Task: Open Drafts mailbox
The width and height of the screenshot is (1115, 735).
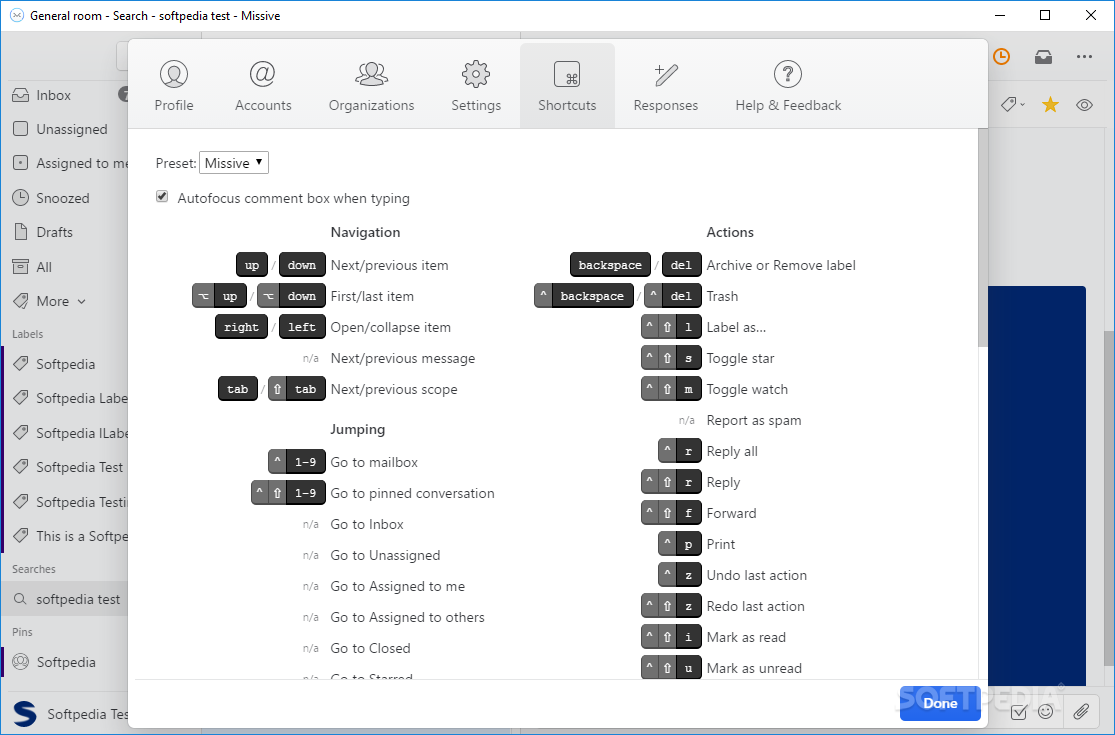Action: point(65,232)
